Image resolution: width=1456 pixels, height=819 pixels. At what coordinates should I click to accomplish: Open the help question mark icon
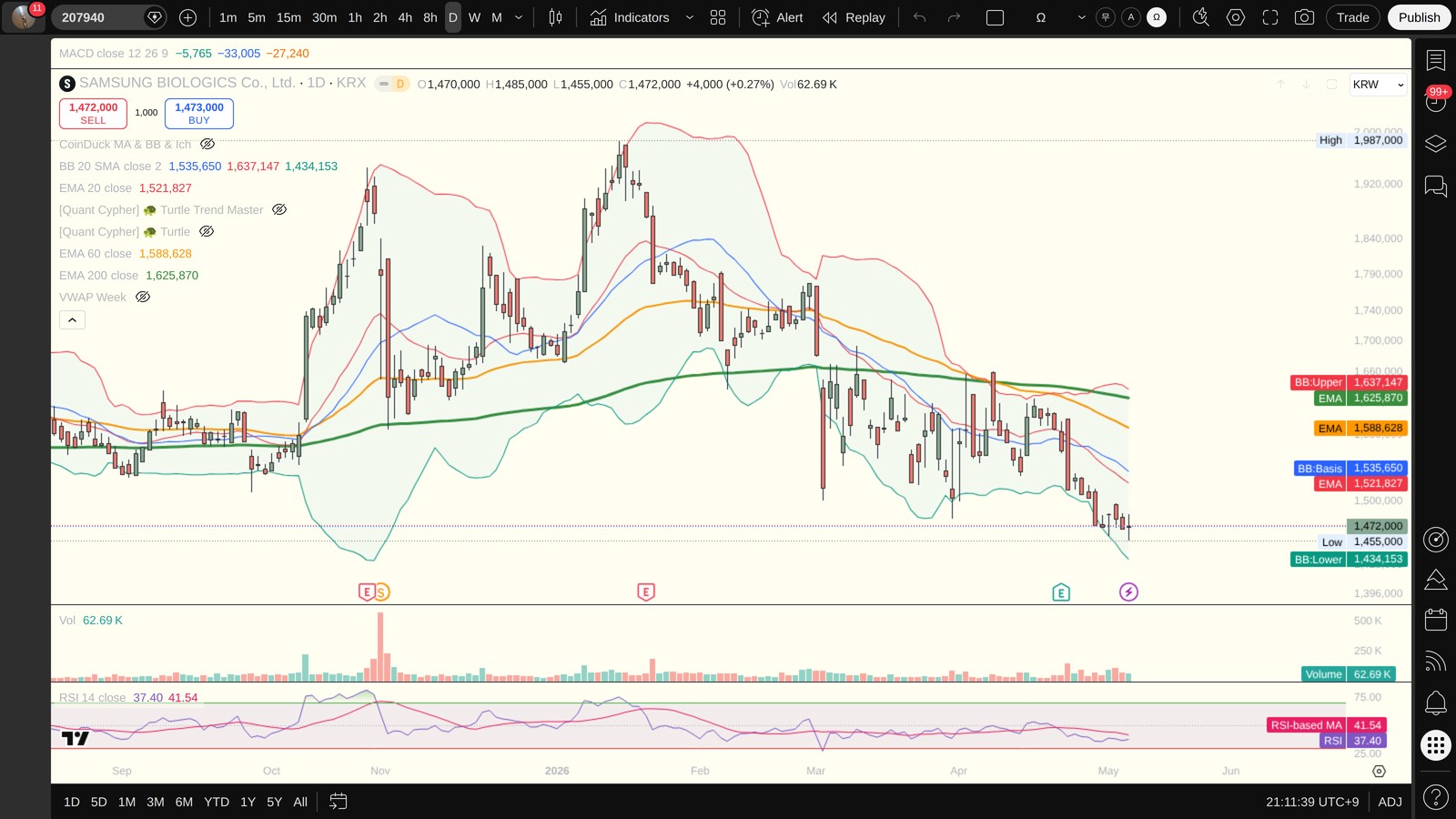pyautogui.click(x=1435, y=797)
